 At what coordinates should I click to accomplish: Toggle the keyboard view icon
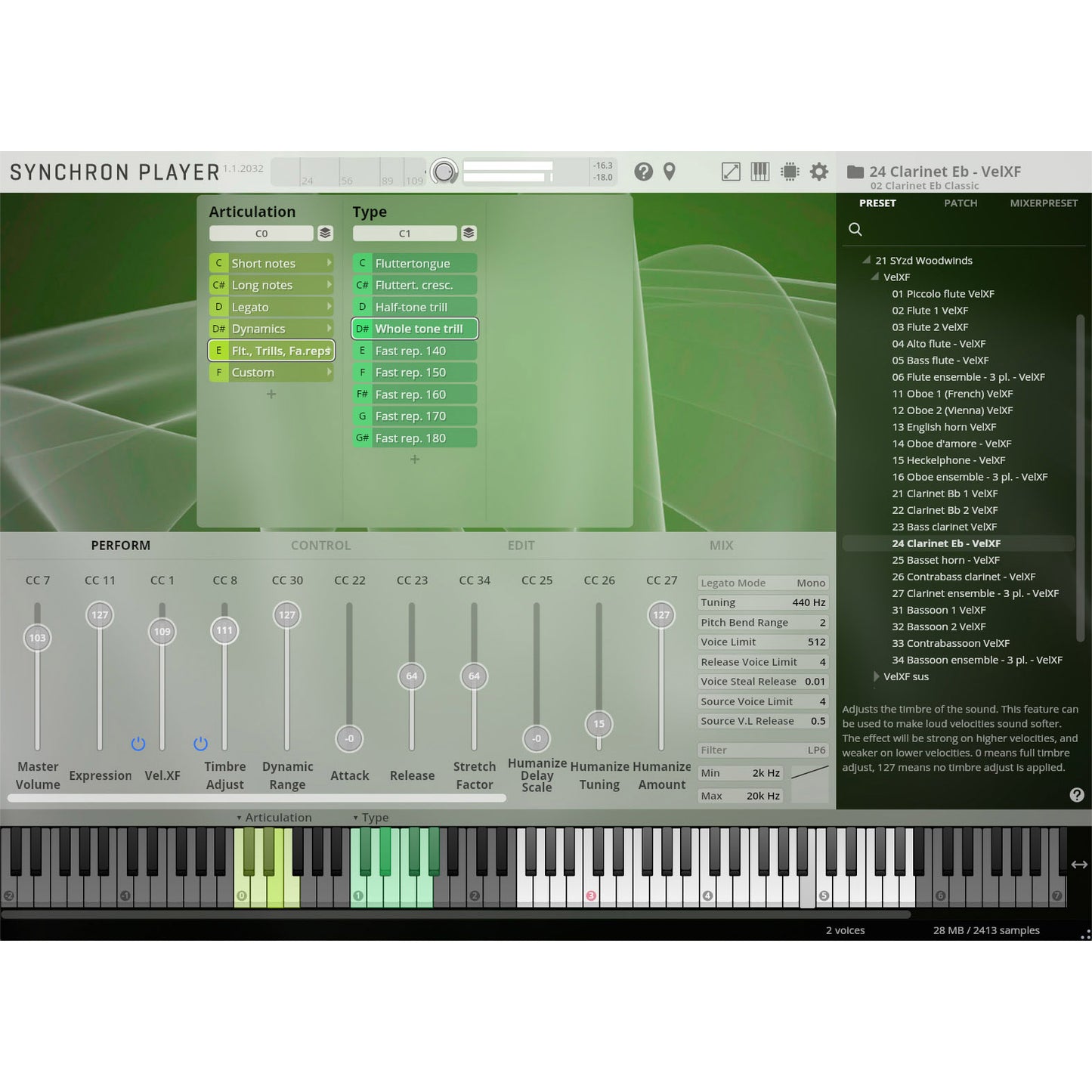pyautogui.click(x=759, y=172)
